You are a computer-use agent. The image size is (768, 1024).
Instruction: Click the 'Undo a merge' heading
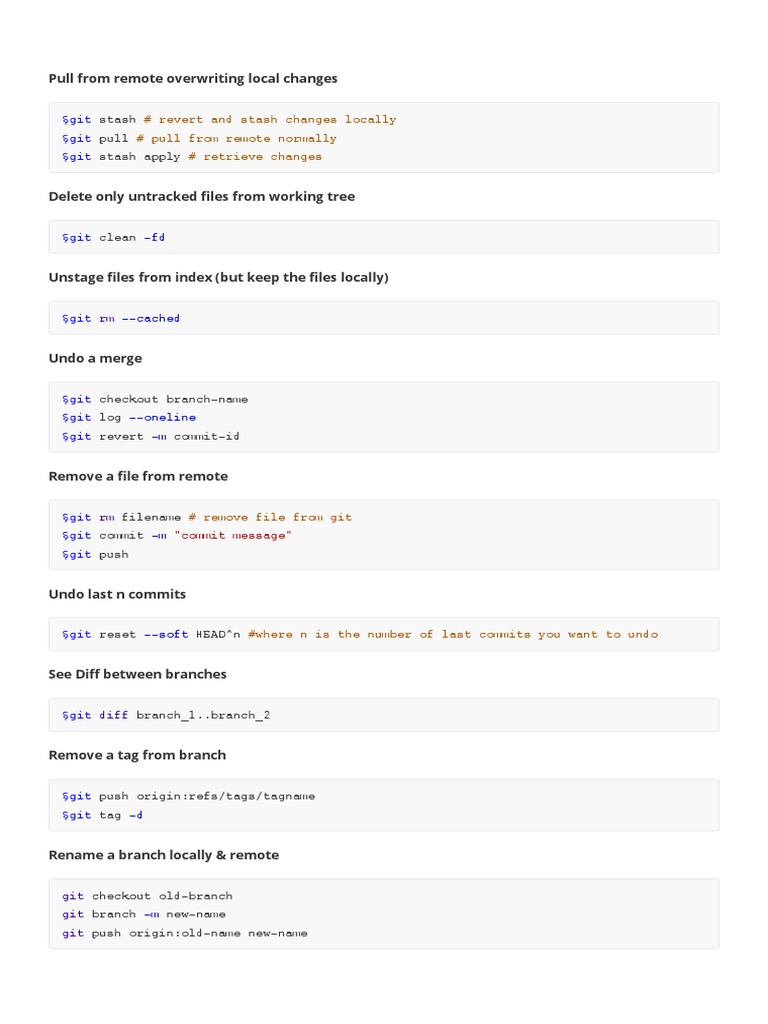coord(95,359)
